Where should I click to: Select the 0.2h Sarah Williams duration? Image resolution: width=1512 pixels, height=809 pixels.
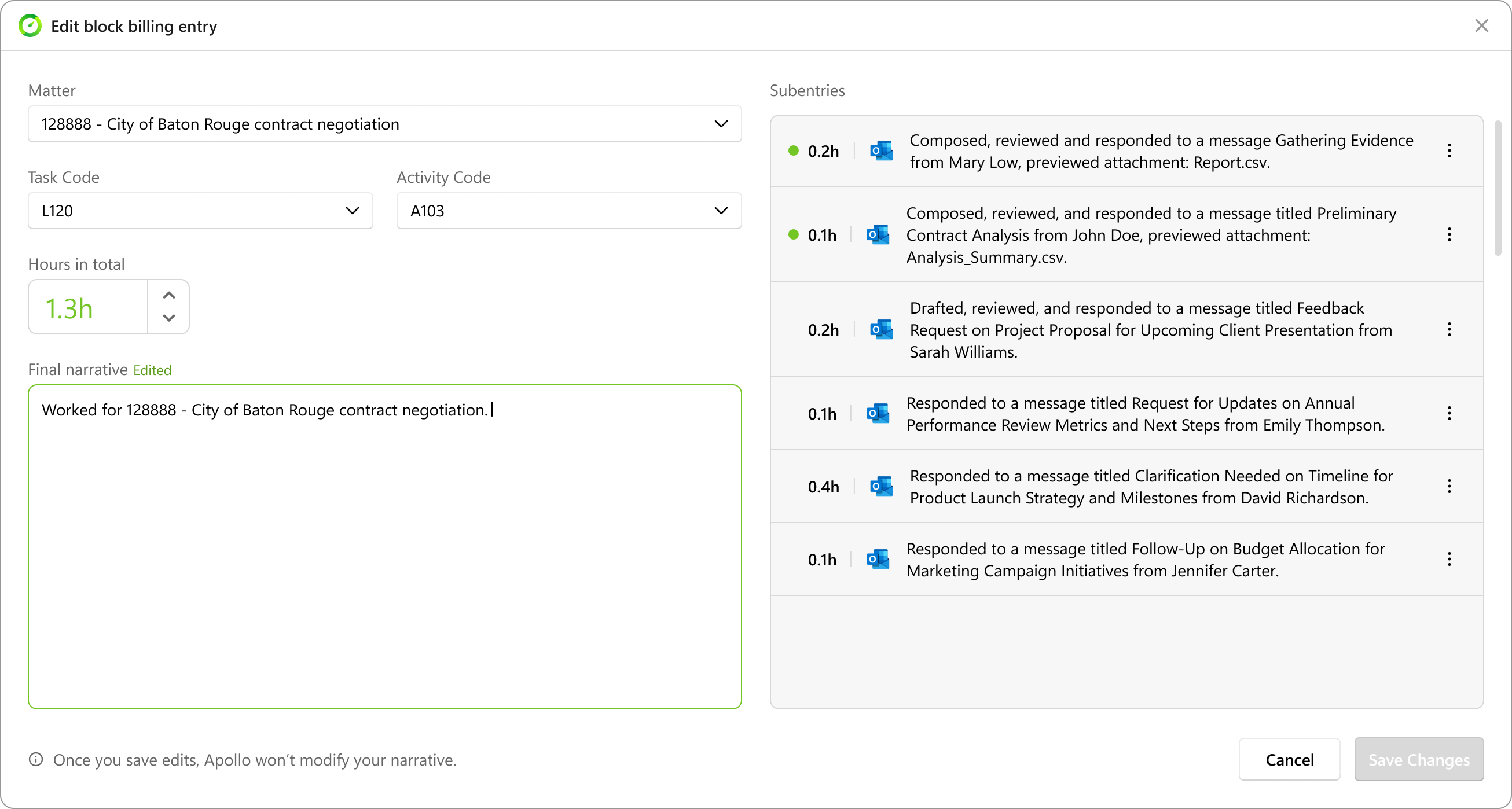(x=823, y=330)
